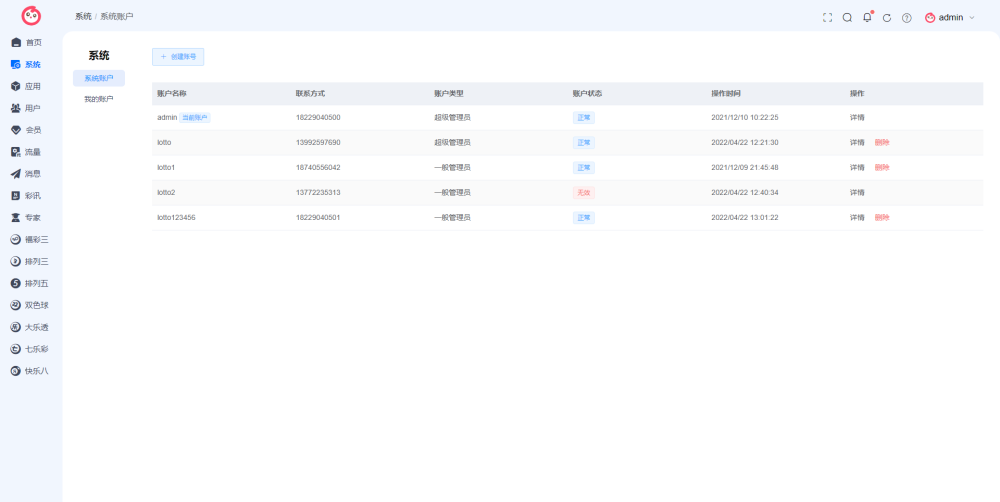1000x502 pixels.
Task: Open the 专家 expert icon in sidebar
Action: (x=16, y=218)
